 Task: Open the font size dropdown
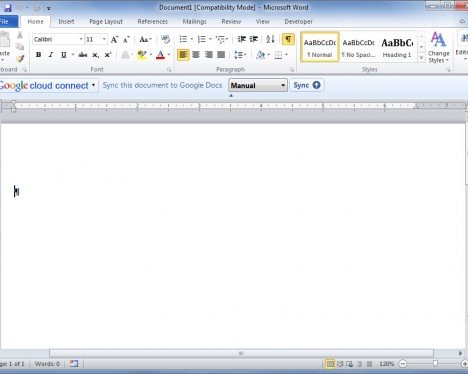104,39
